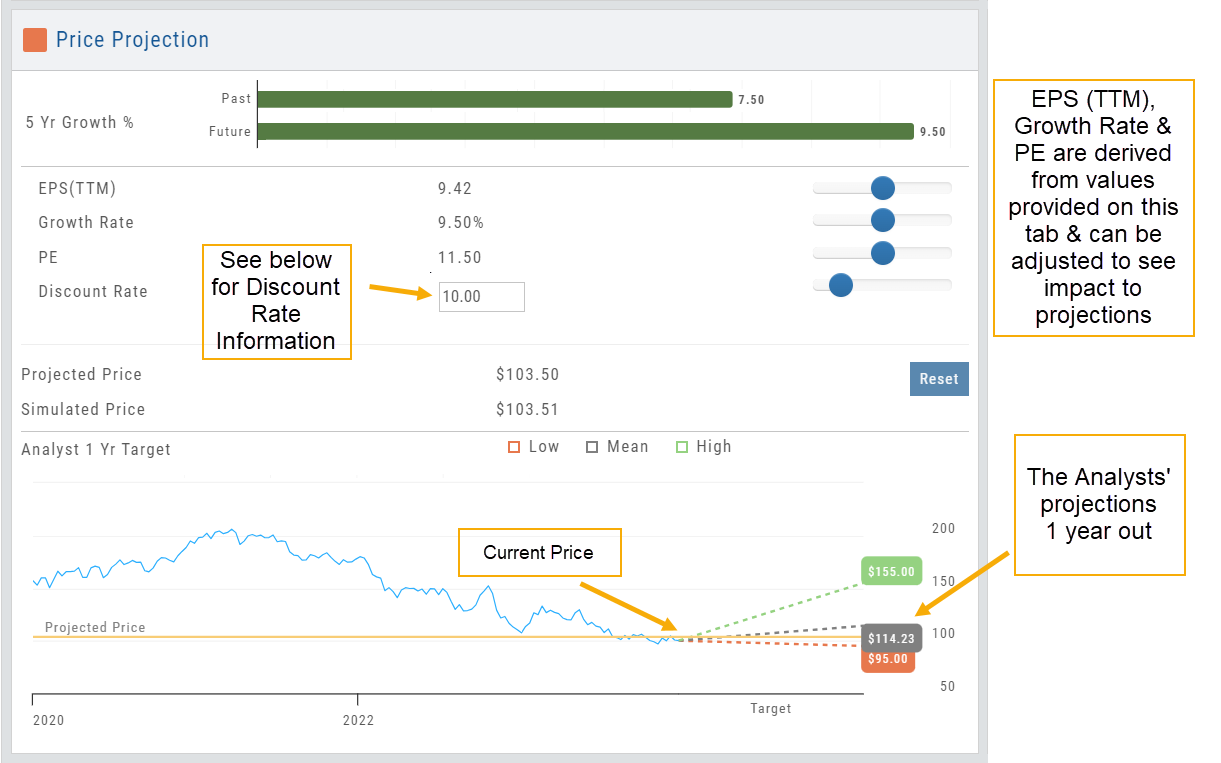Click the 2022 marker on the timeline axis
Viewport: 1221px width, 763px height.
[358, 719]
